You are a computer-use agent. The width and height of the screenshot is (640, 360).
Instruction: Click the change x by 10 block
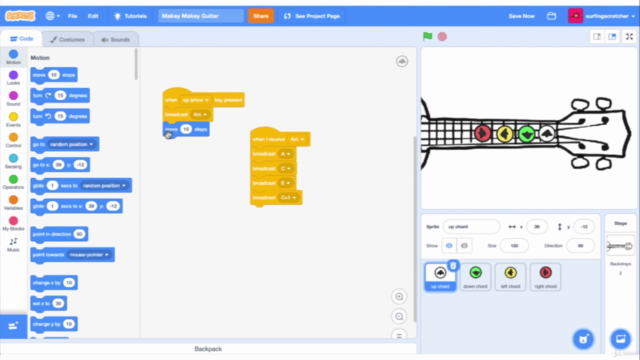54,282
